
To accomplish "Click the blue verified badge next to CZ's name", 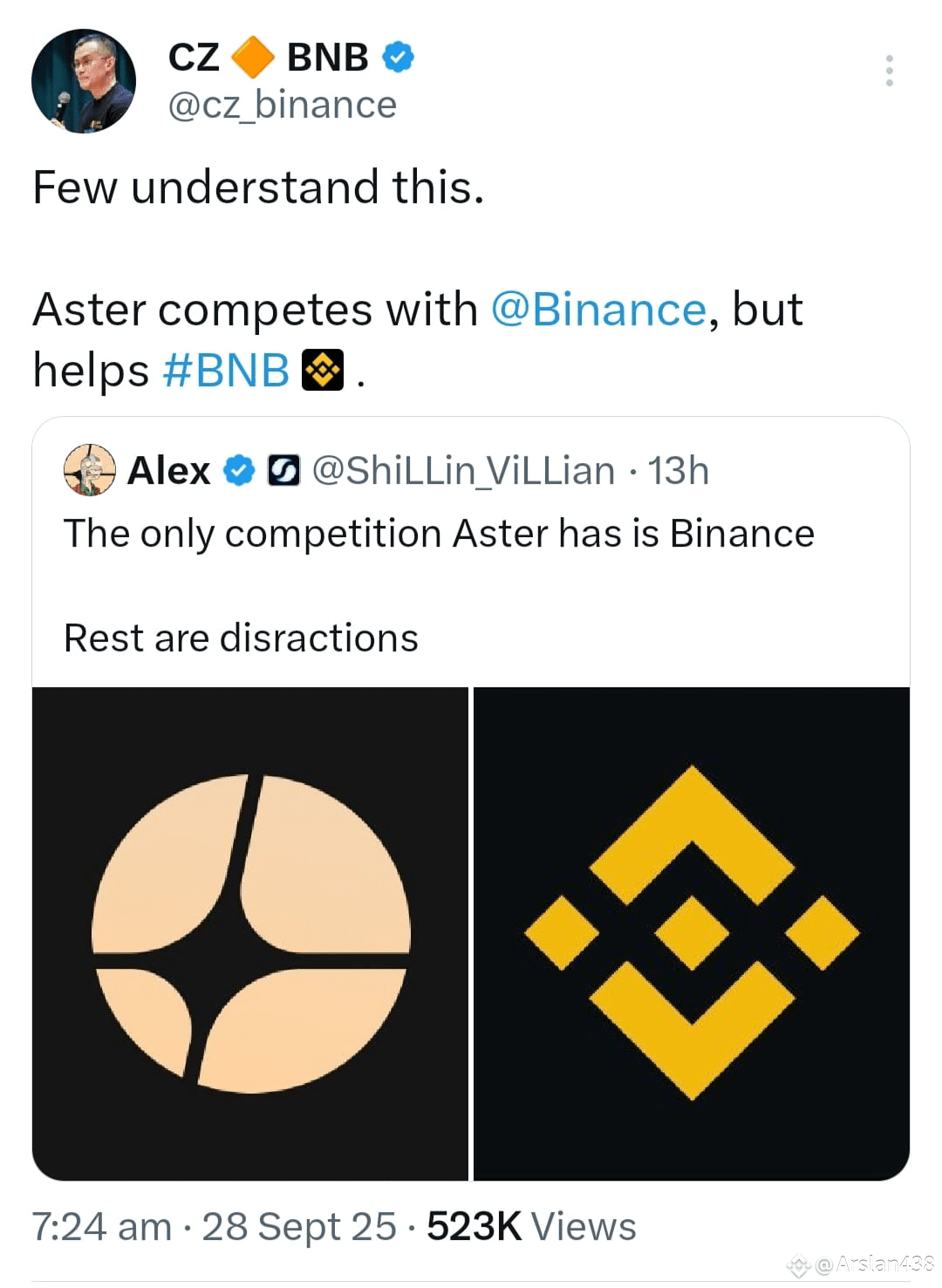I will point(398,56).
